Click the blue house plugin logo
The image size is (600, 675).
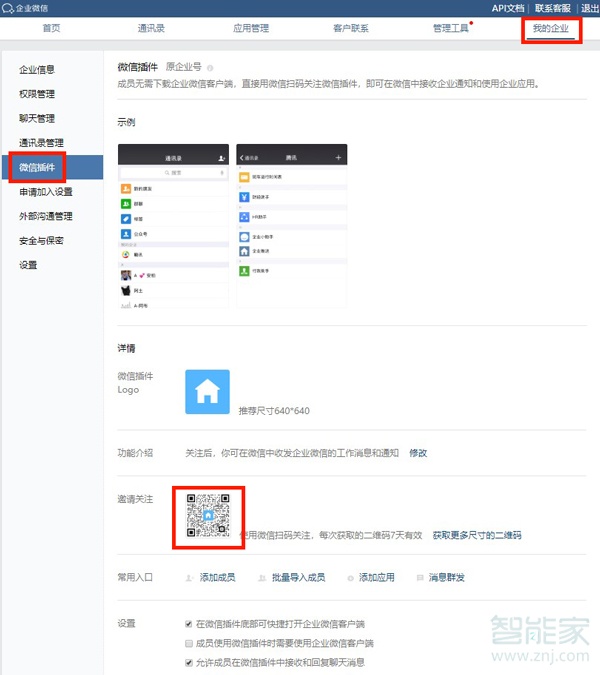[207, 391]
